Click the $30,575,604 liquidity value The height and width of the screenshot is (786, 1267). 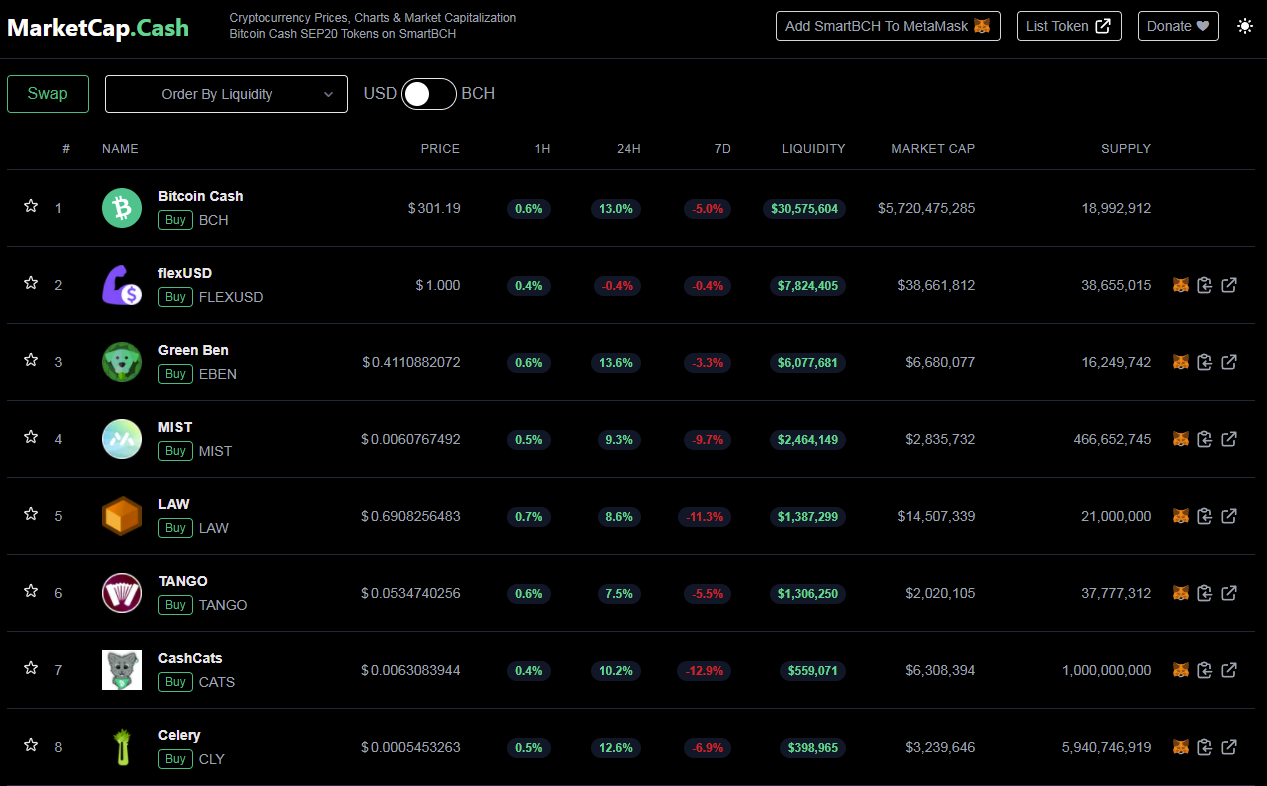coord(804,209)
